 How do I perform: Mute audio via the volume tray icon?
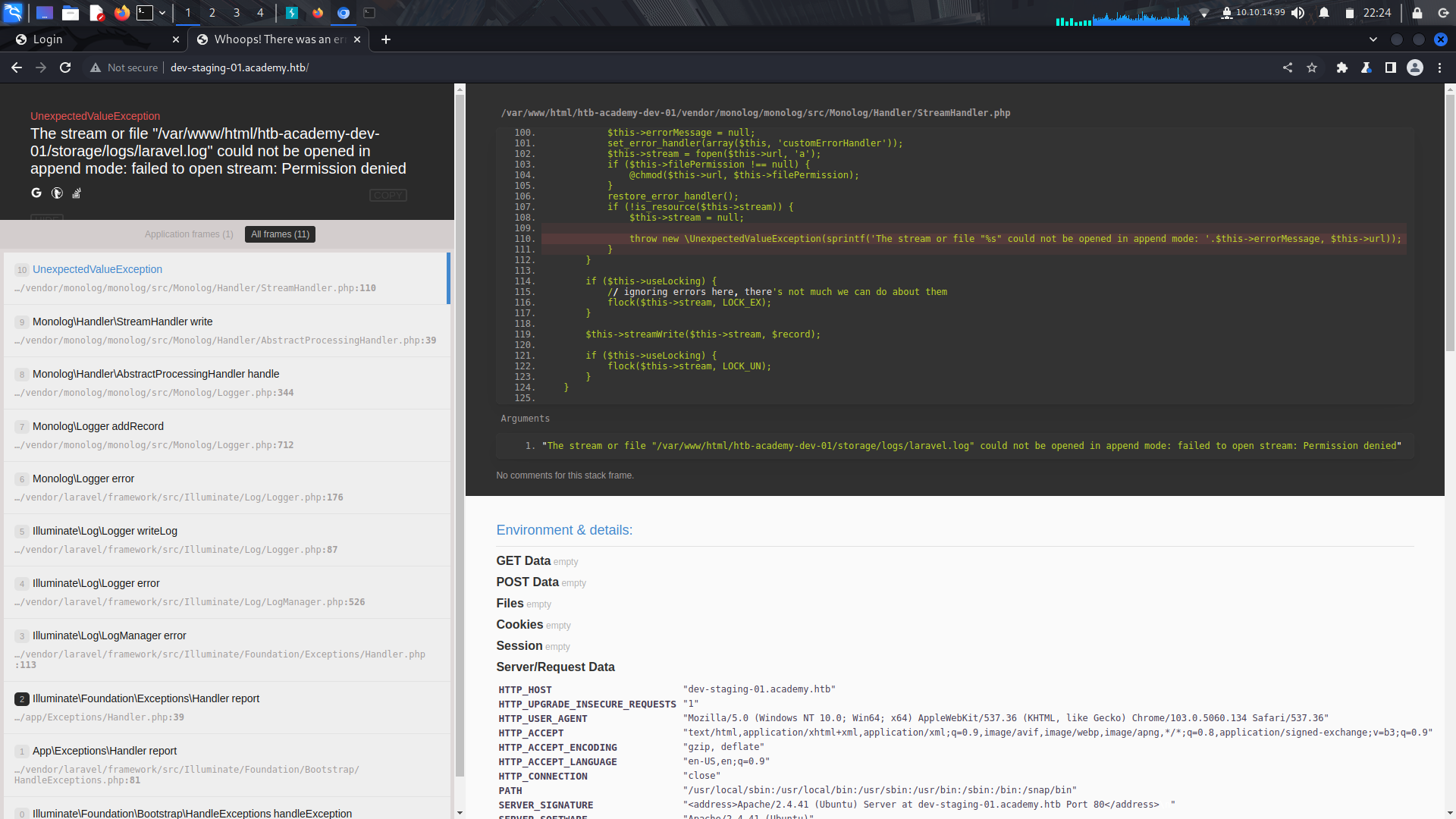click(1298, 12)
